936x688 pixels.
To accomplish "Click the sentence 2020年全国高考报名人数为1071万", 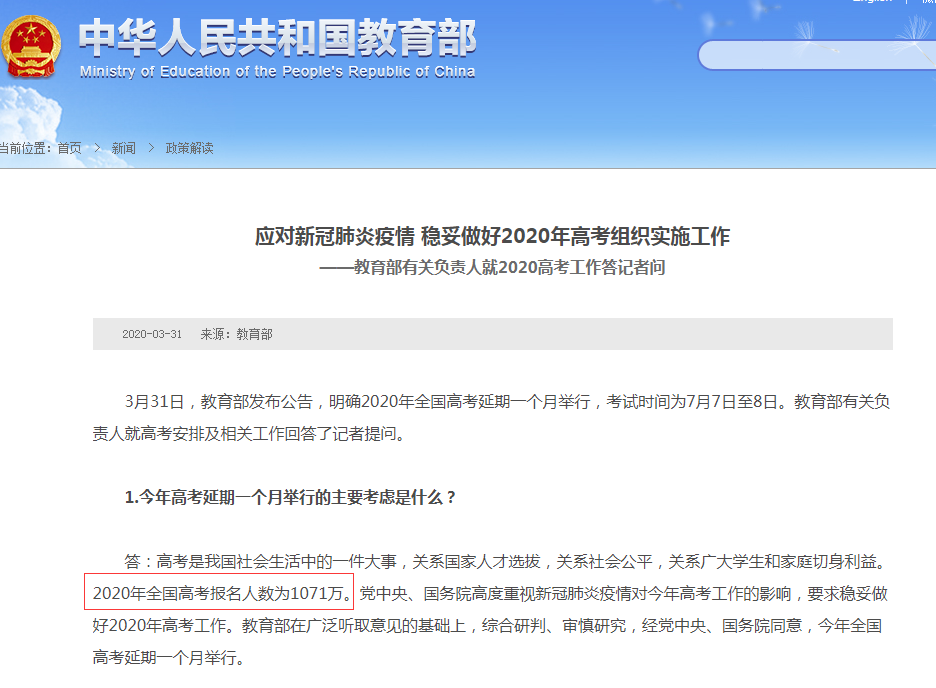I will coord(219,593).
